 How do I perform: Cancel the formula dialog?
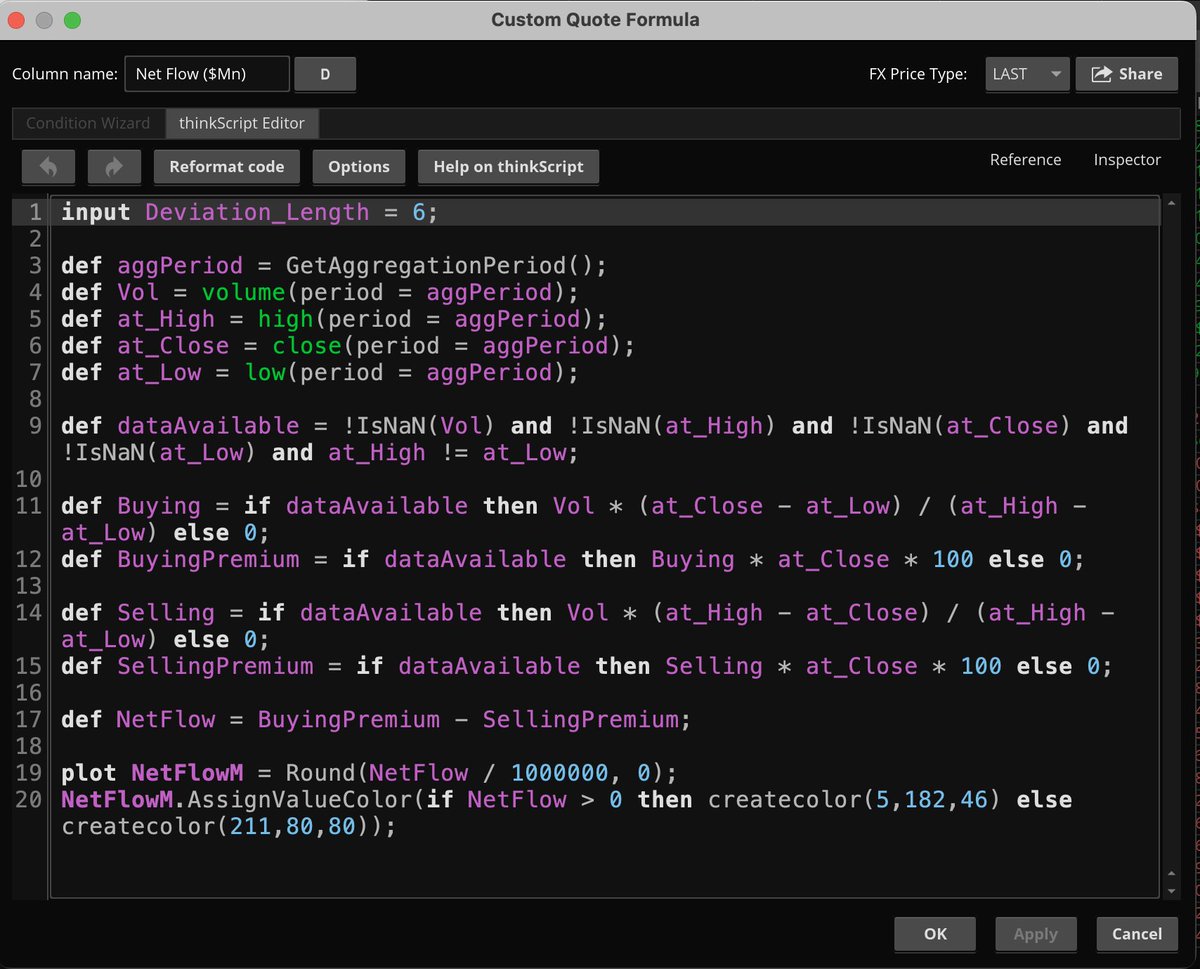[x=1137, y=934]
